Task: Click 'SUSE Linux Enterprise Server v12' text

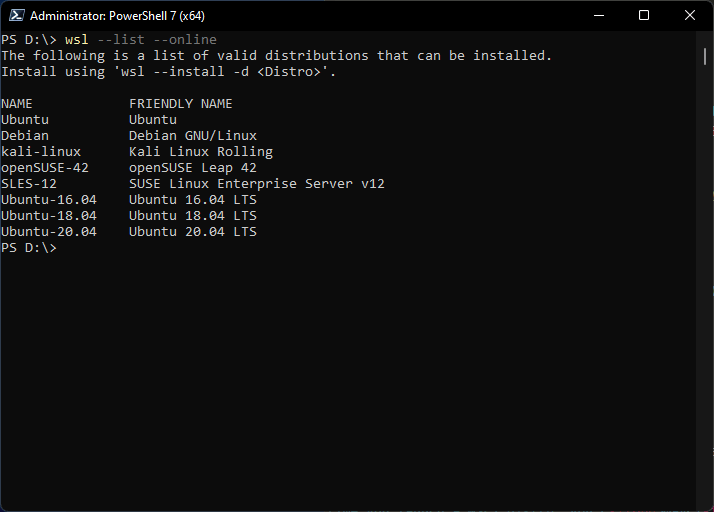Action: (257, 184)
